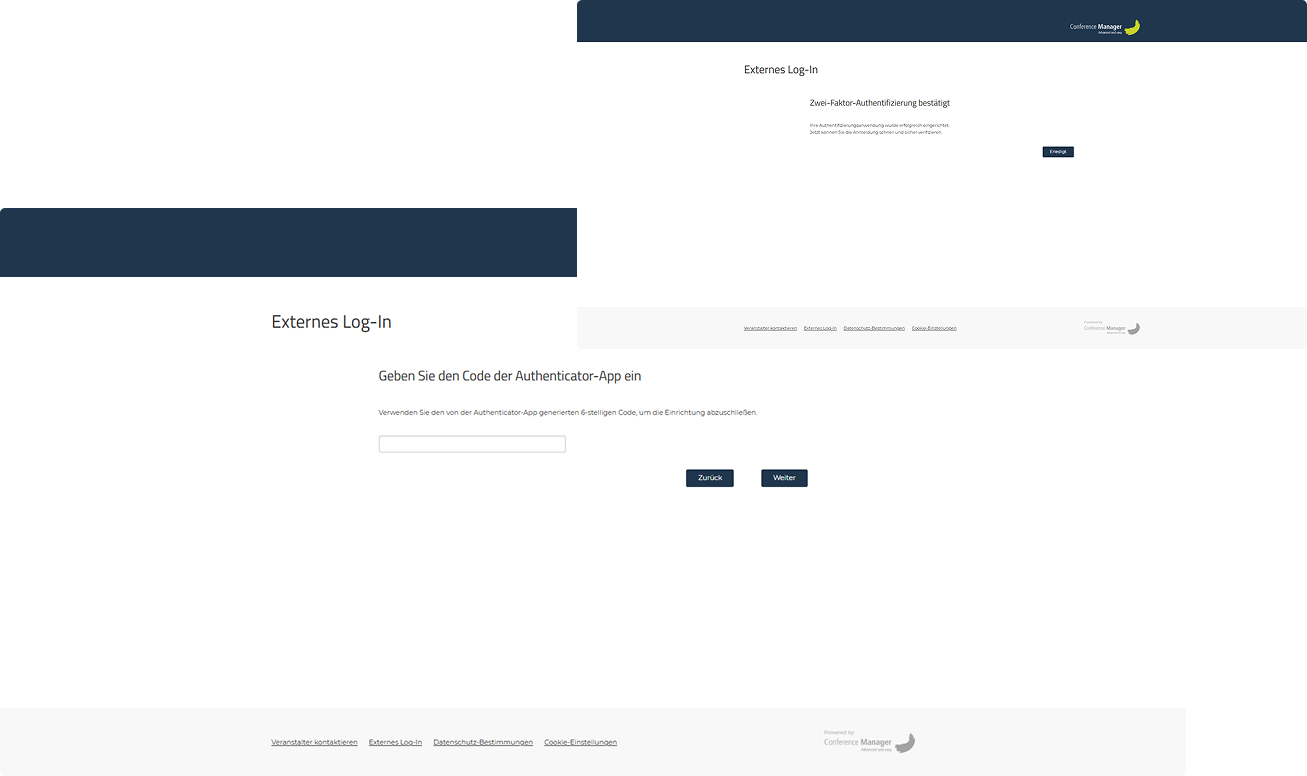This screenshot has width=1307, height=776.
Task: Click the Weiter button
Action: pyautogui.click(x=784, y=478)
